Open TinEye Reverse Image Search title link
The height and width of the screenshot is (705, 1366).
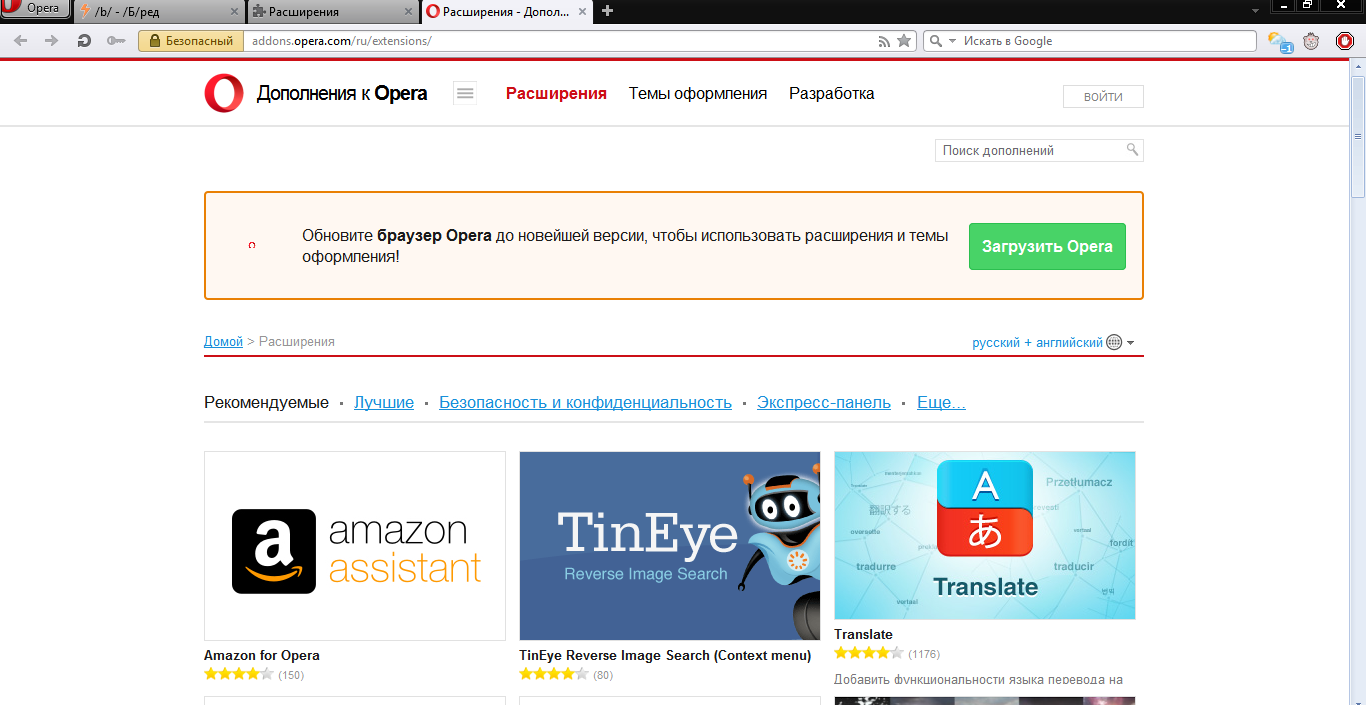coord(665,655)
